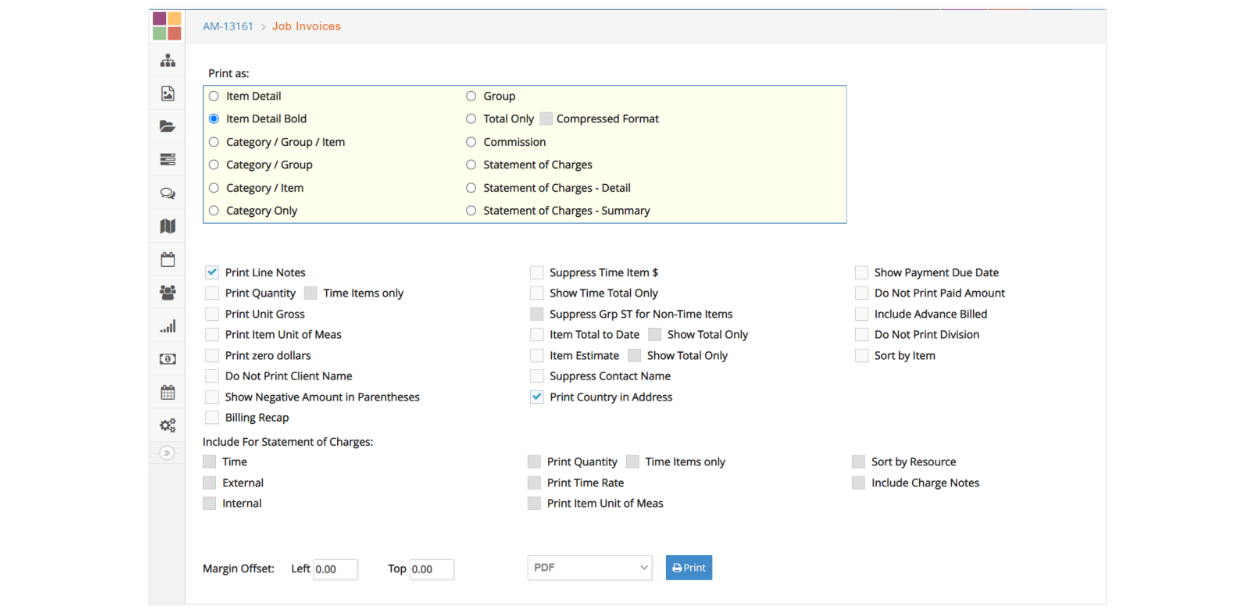Choose the Category / Item radio option
This screenshot has width=1242, height=616.
click(214, 188)
